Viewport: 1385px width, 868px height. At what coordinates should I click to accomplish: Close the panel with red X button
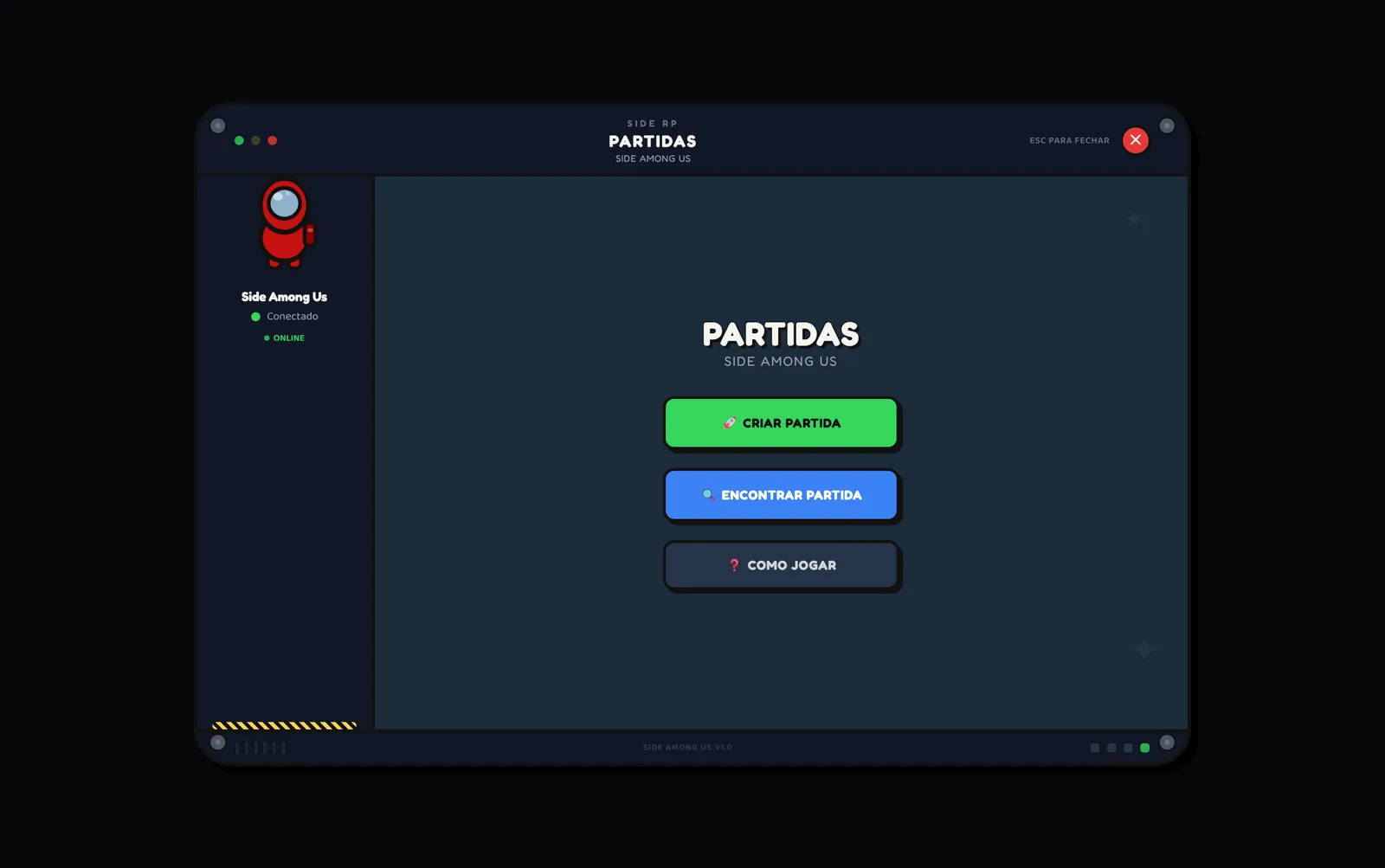point(1136,140)
